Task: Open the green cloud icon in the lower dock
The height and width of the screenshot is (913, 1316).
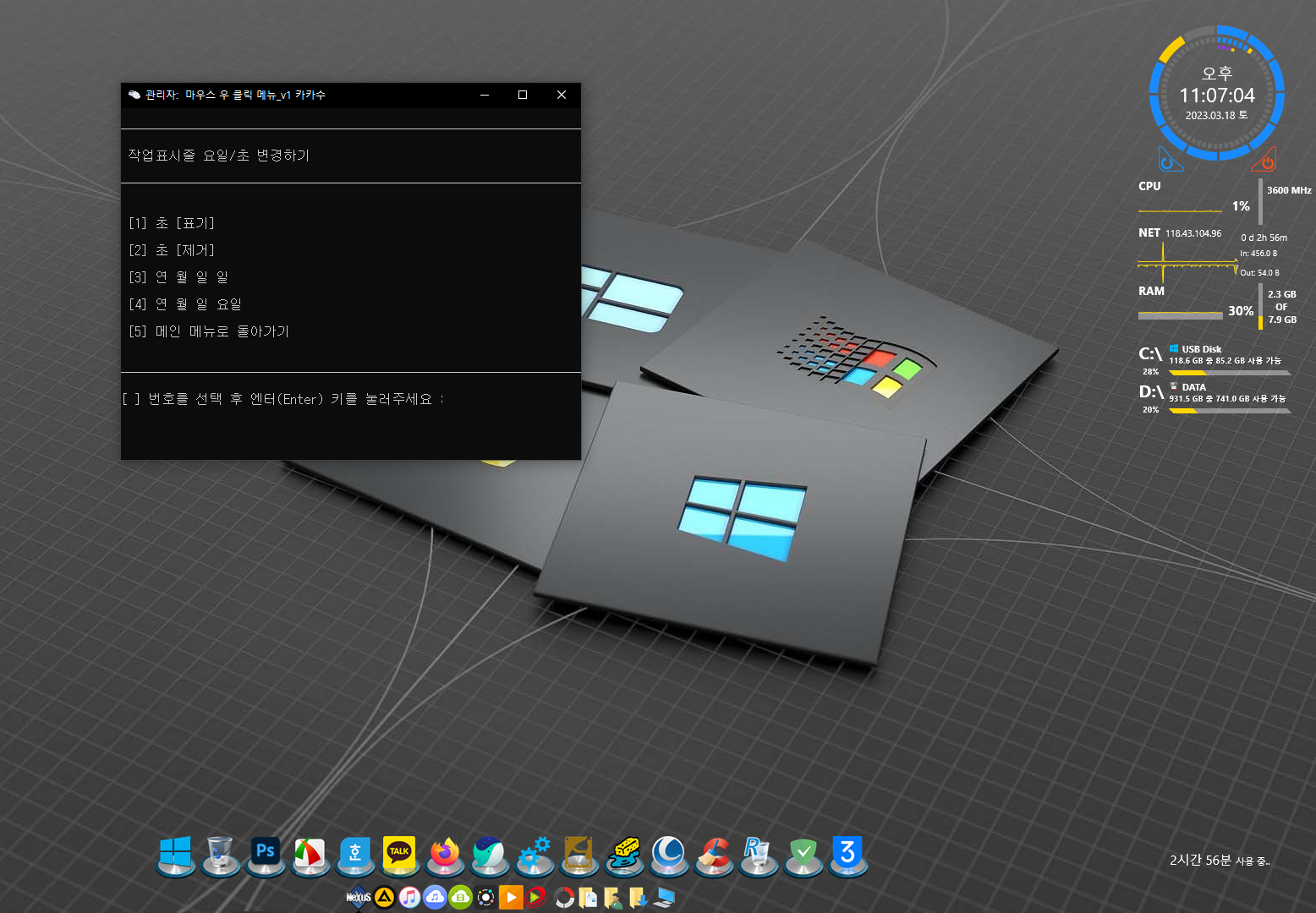Action: click(460, 897)
